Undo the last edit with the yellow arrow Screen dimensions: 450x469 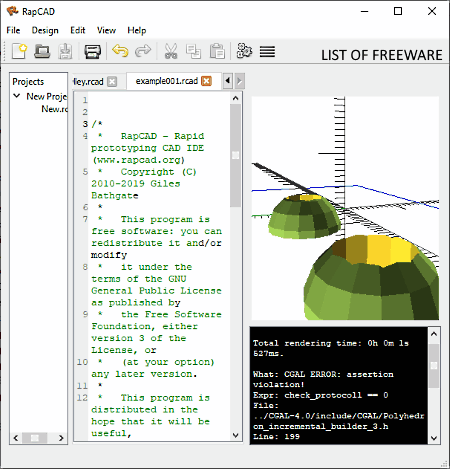120,51
